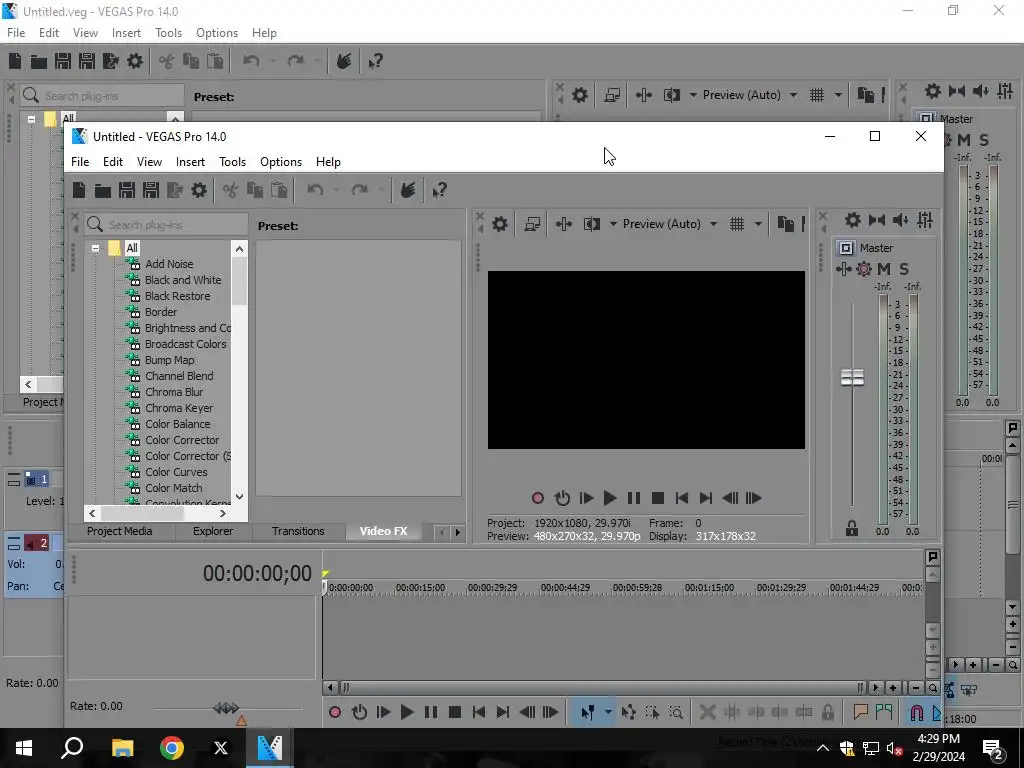Click Open folder icon in front window toolbar

[x=103, y=190]
